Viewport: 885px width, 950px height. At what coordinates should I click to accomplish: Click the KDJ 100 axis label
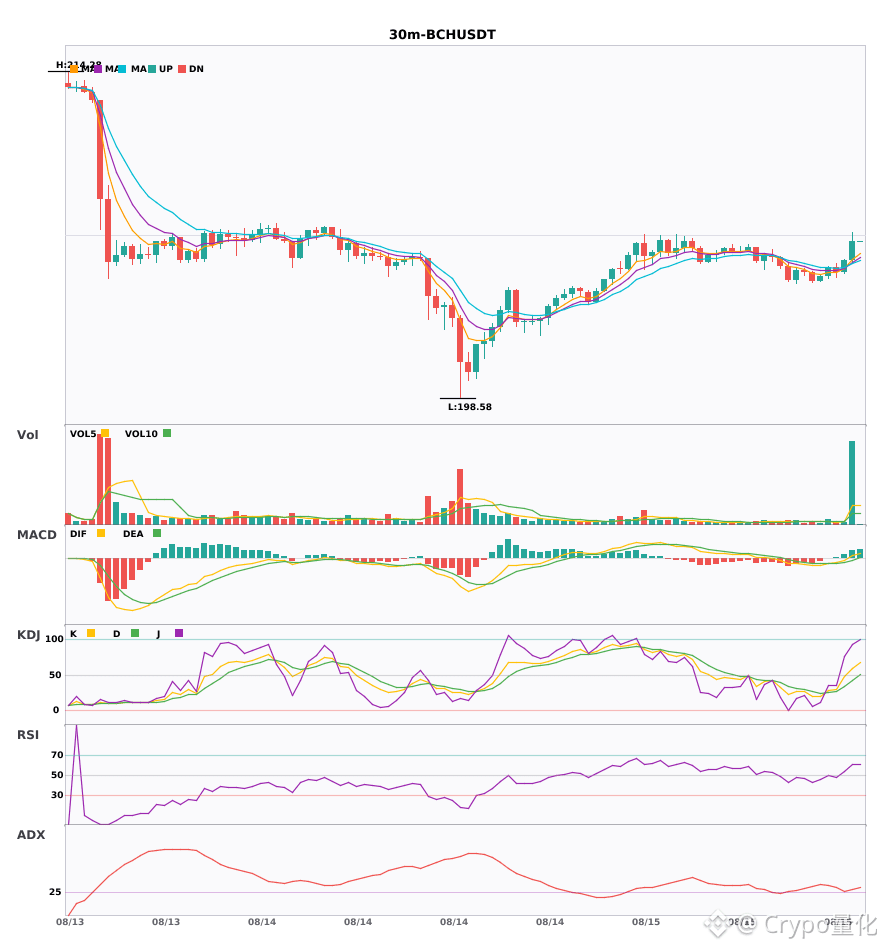click(x=55, y=639)
